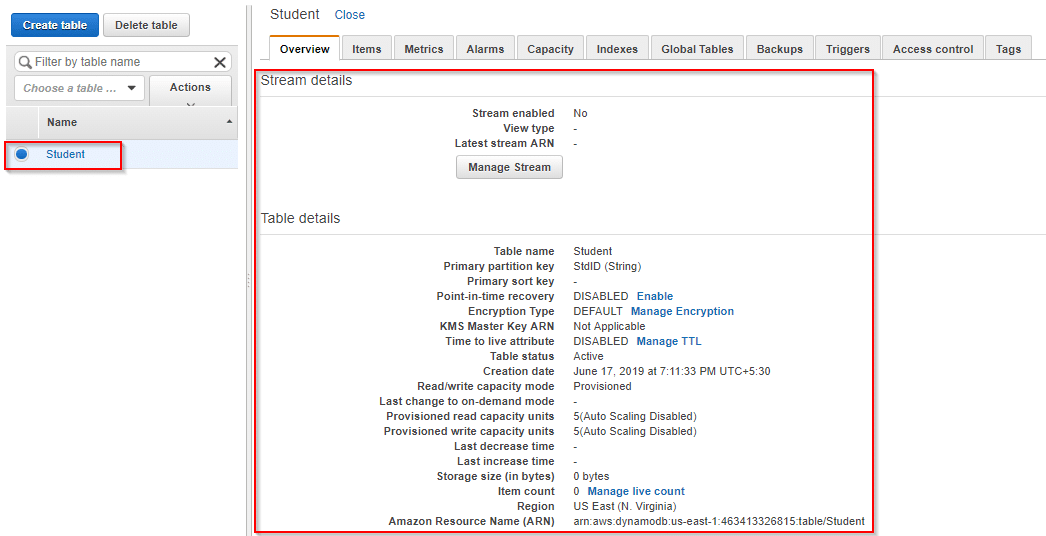Click the Manage TTL link

[668, 341]
